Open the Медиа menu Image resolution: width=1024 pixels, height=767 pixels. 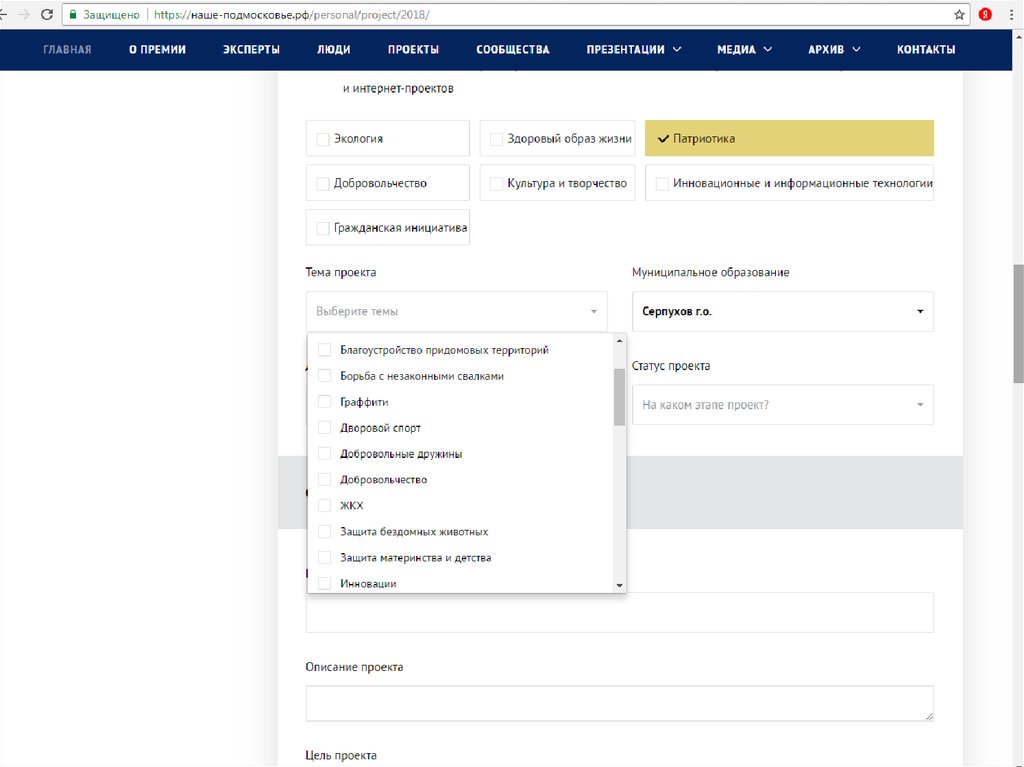[744, 49]
